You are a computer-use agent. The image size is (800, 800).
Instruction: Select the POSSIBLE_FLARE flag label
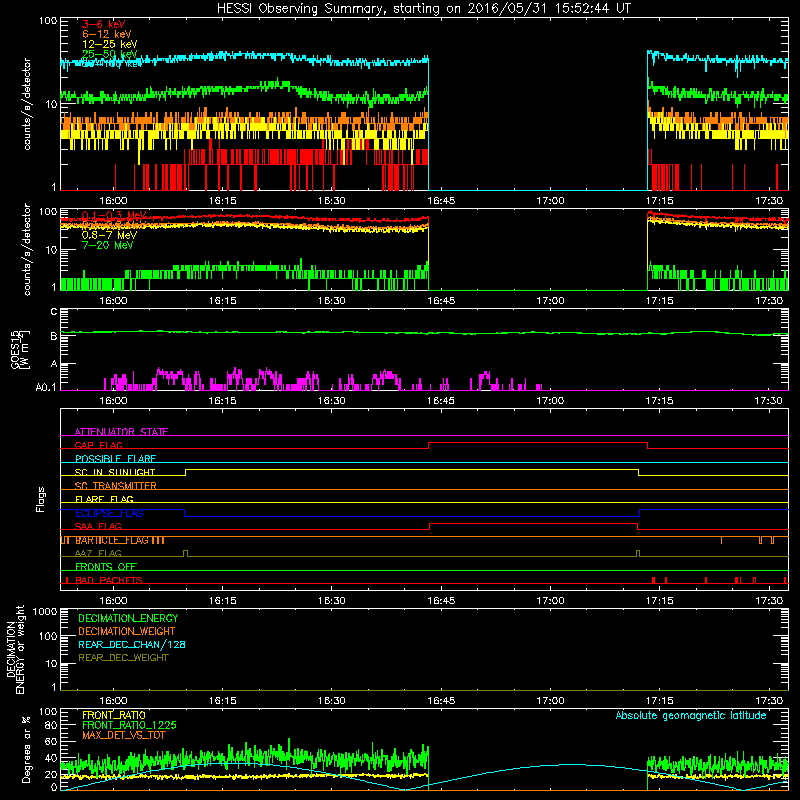click(x=115, y=459)
